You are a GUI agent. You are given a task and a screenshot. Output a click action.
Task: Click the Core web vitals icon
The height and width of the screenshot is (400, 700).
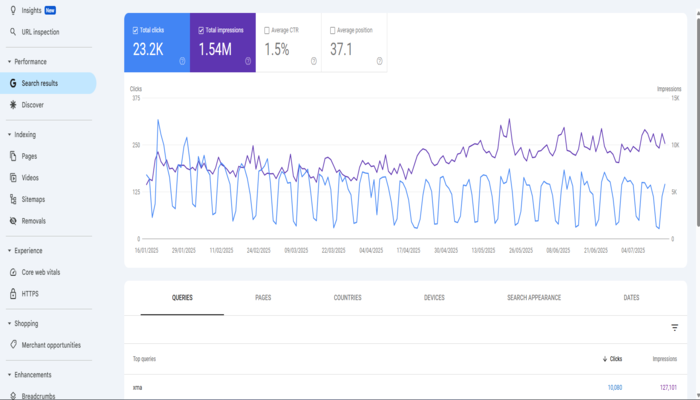click(x=12, y=272)
